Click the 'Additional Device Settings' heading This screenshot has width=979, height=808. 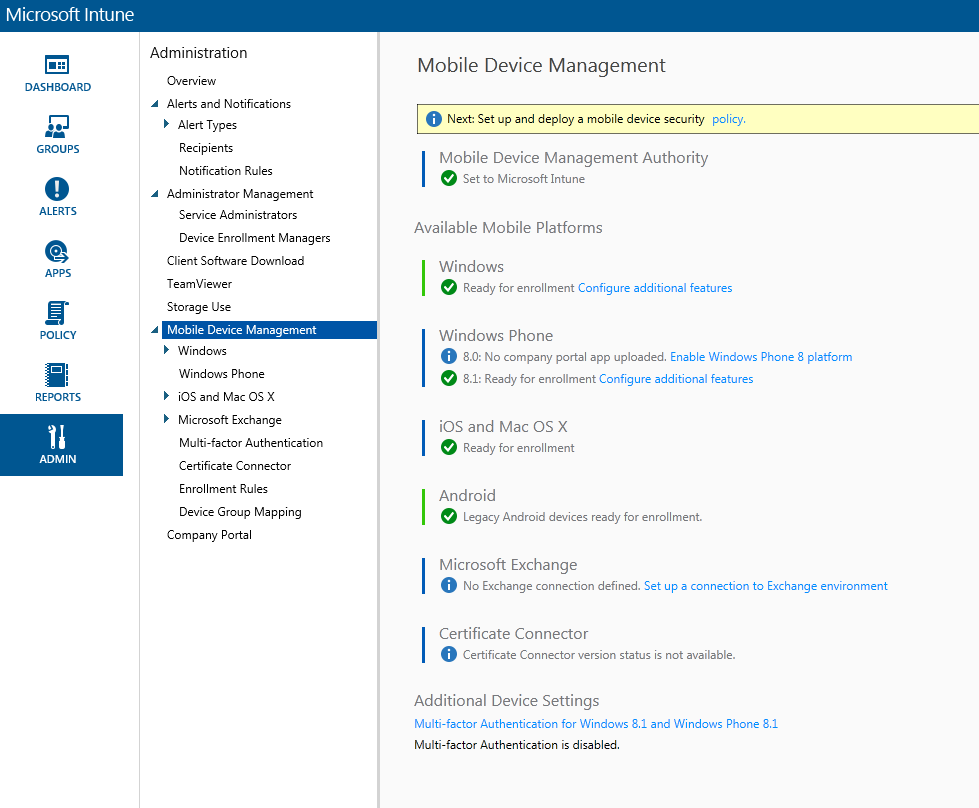(x=506, y=701)
